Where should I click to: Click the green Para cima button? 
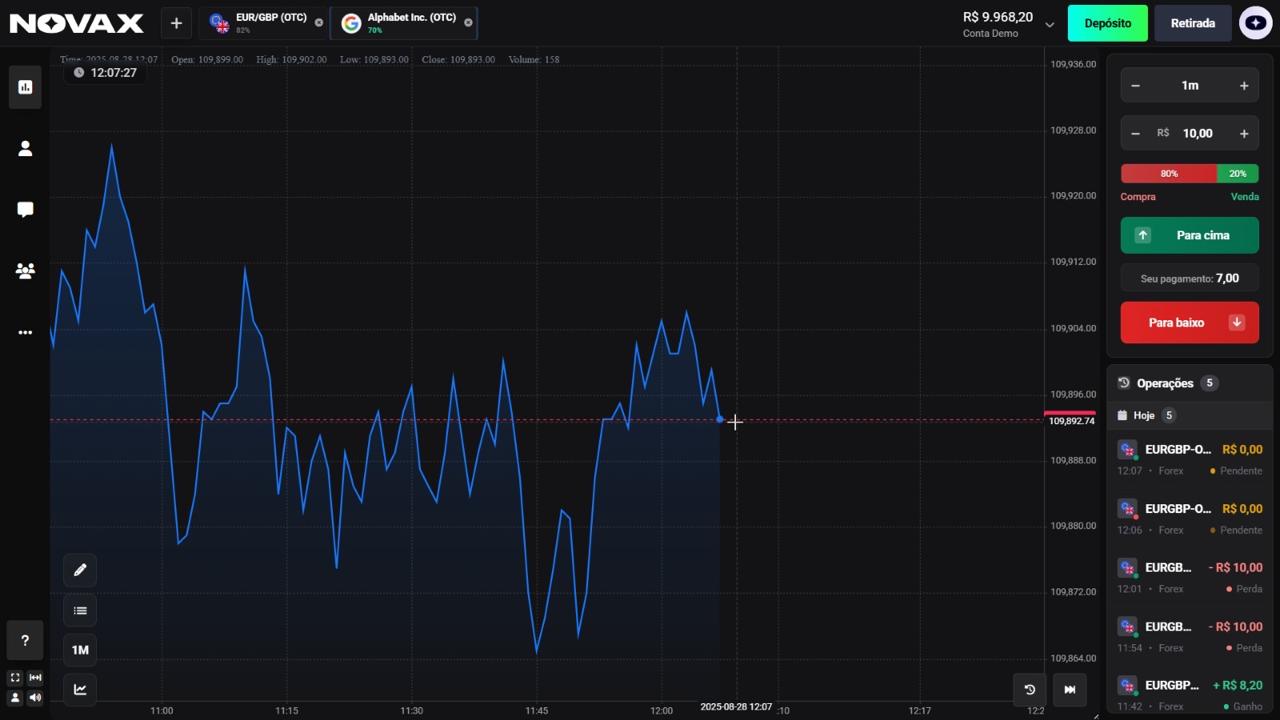(1189, 235)
